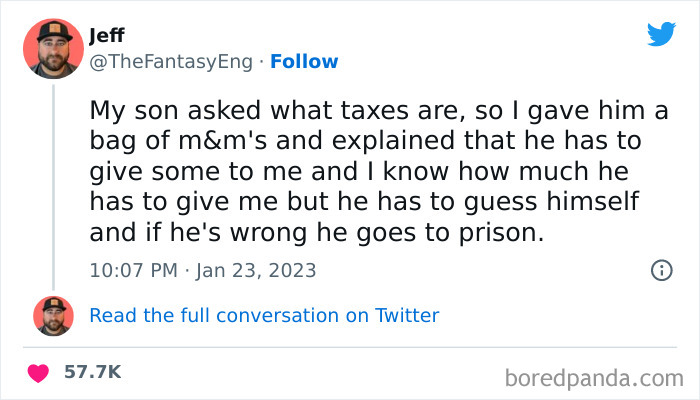This screenshot has height=400, width=700.
Task: Click the horizontal divider above the like count
Action: (x=350, y=345)
